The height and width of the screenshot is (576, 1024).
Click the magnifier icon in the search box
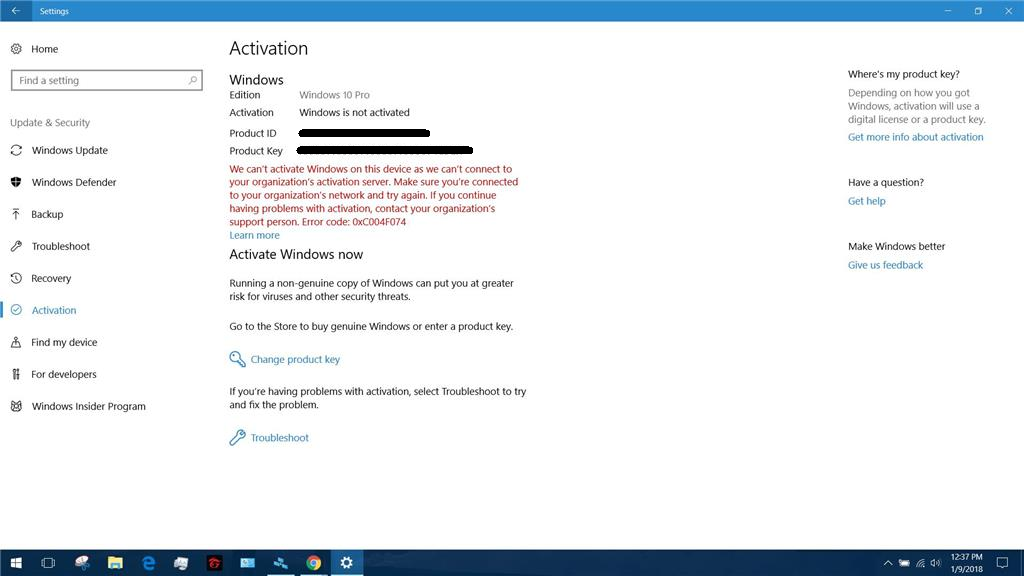[x=193, y=80]
